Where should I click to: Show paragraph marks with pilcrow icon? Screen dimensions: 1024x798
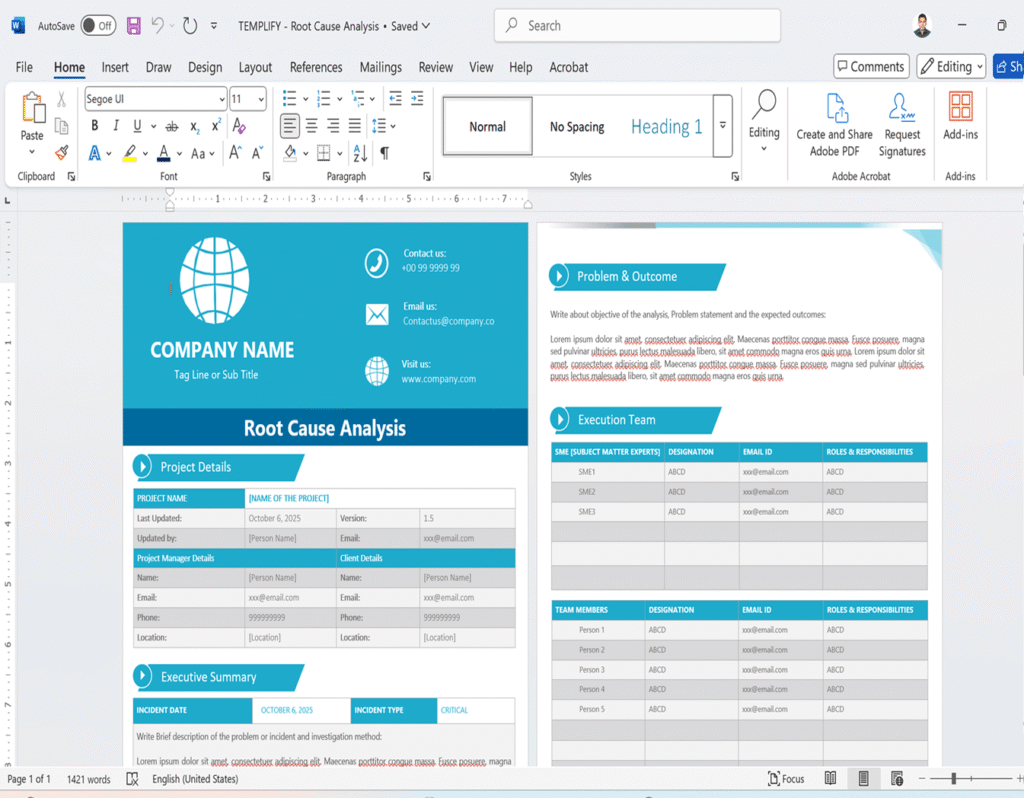coord(384,153)
